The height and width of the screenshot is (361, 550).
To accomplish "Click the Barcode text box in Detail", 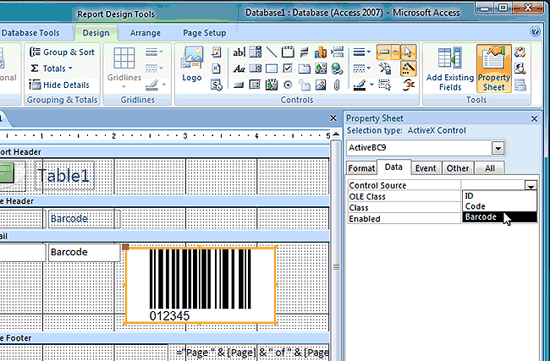I will pyautogui.click(x=84, y=252).
